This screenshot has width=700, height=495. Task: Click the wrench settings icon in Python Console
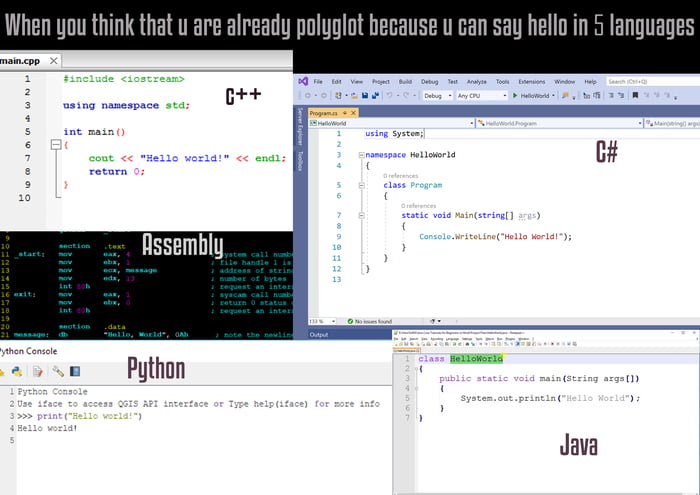pos(57,371)
